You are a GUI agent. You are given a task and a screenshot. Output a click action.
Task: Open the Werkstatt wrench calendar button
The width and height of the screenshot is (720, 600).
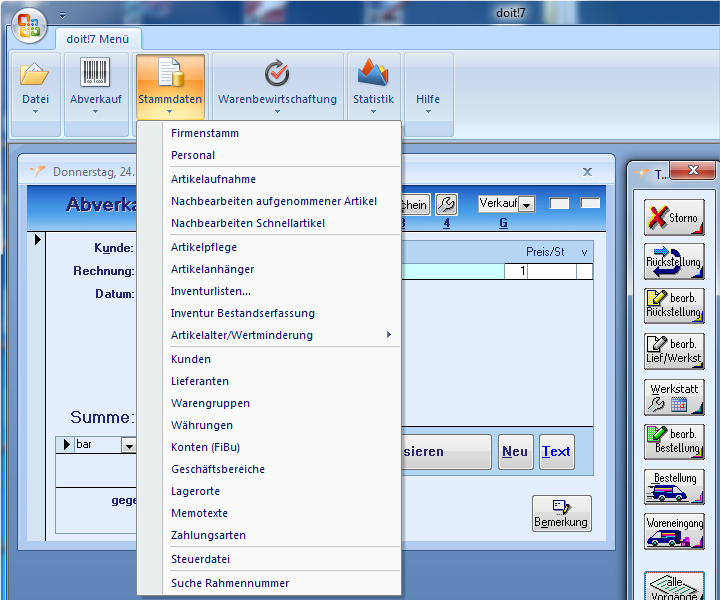(x=674, y=397)
